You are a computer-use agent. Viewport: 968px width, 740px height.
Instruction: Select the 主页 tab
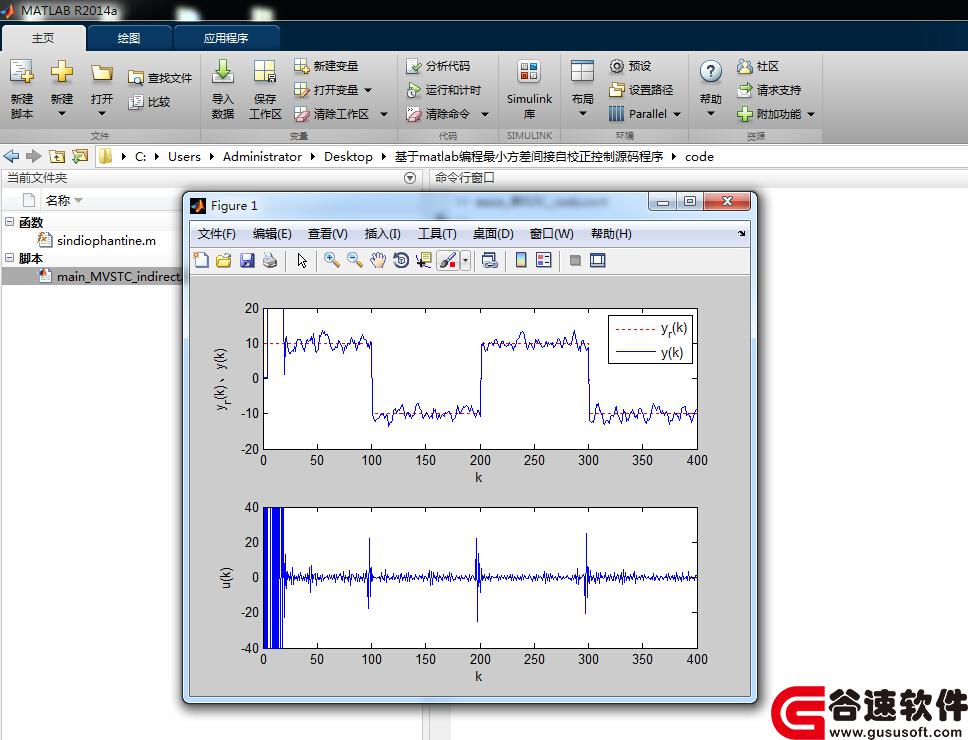(43, 38)
